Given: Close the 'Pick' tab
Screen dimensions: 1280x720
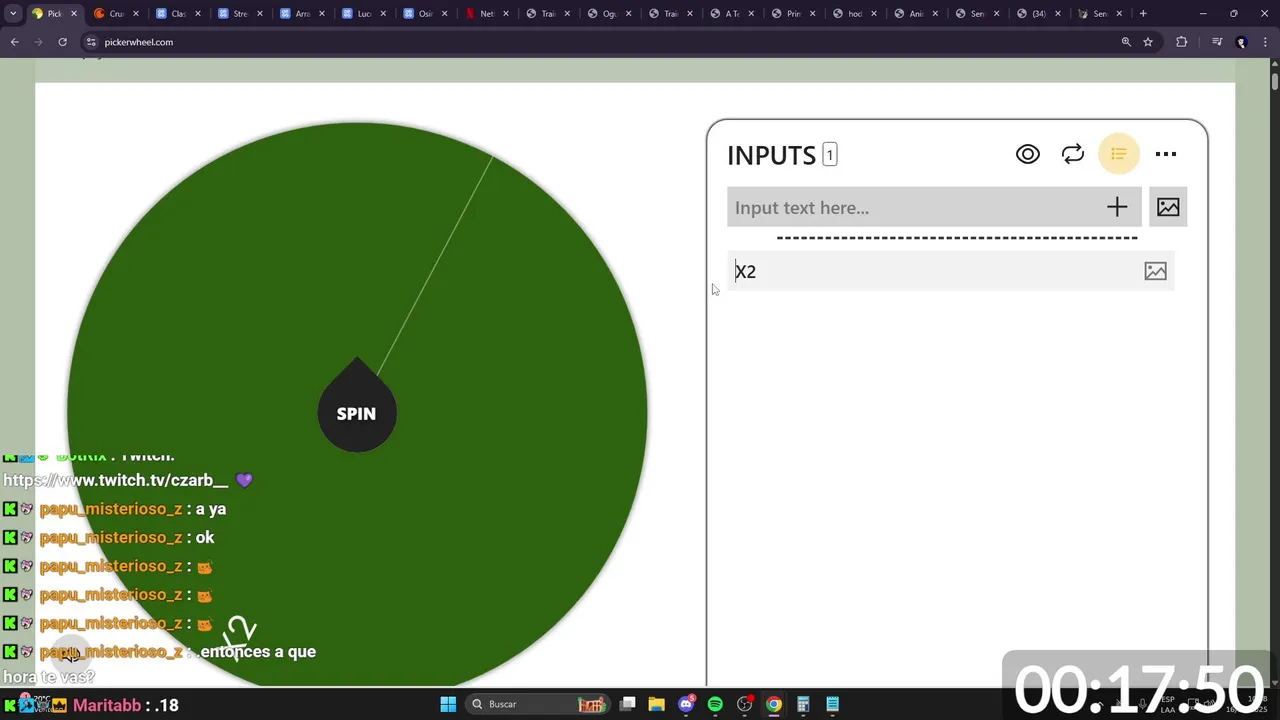Looking at the screenshot, I should pos(73,14).
